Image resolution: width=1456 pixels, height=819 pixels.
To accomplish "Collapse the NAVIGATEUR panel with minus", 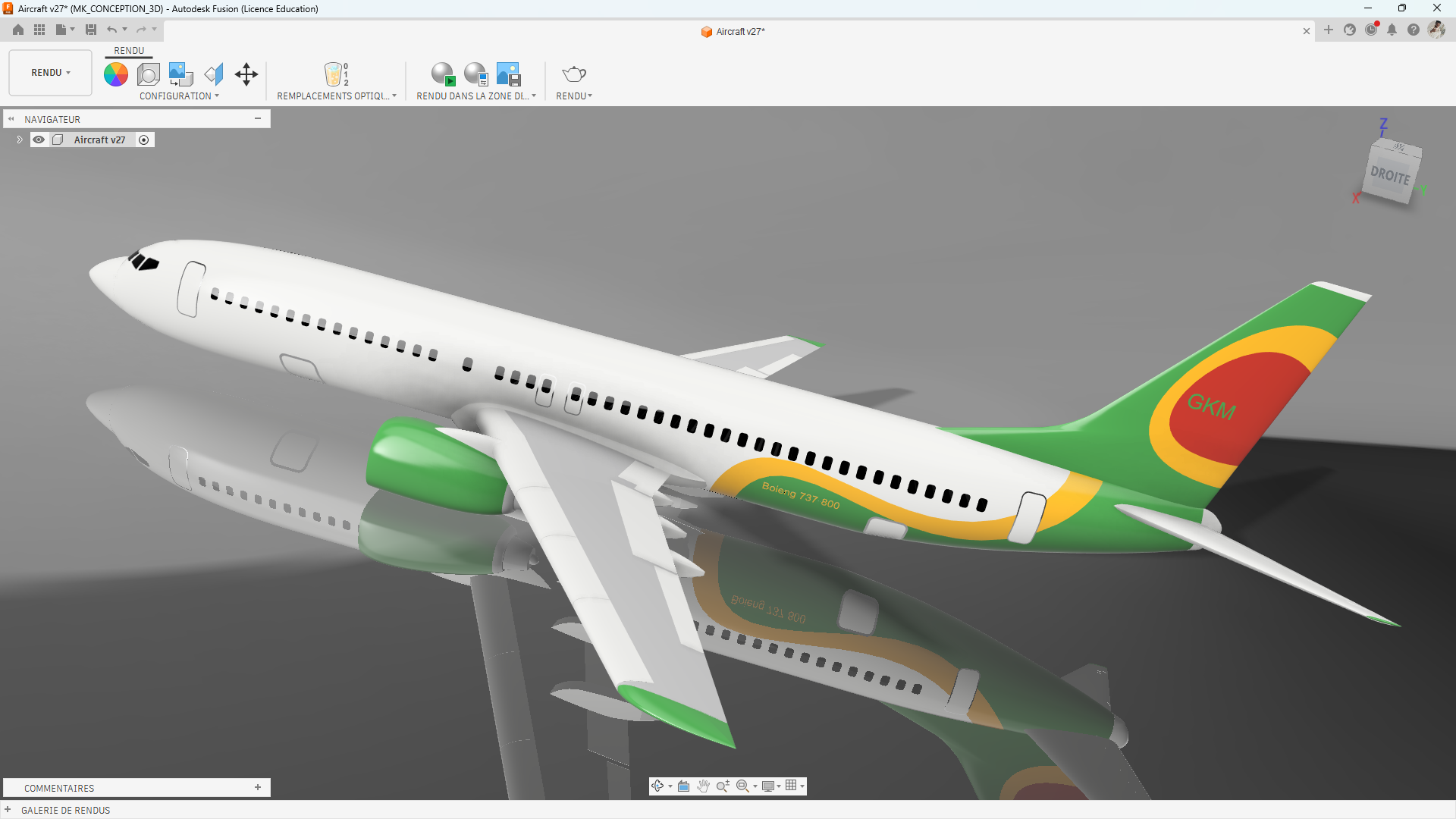I will click(258, 118).
